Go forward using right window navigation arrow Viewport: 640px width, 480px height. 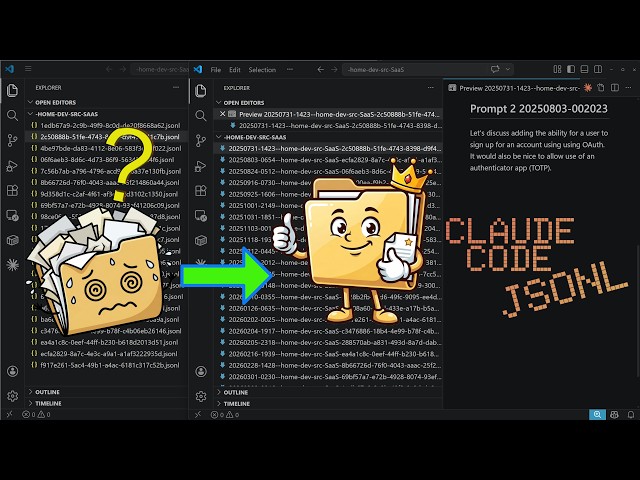coord(334,69)
